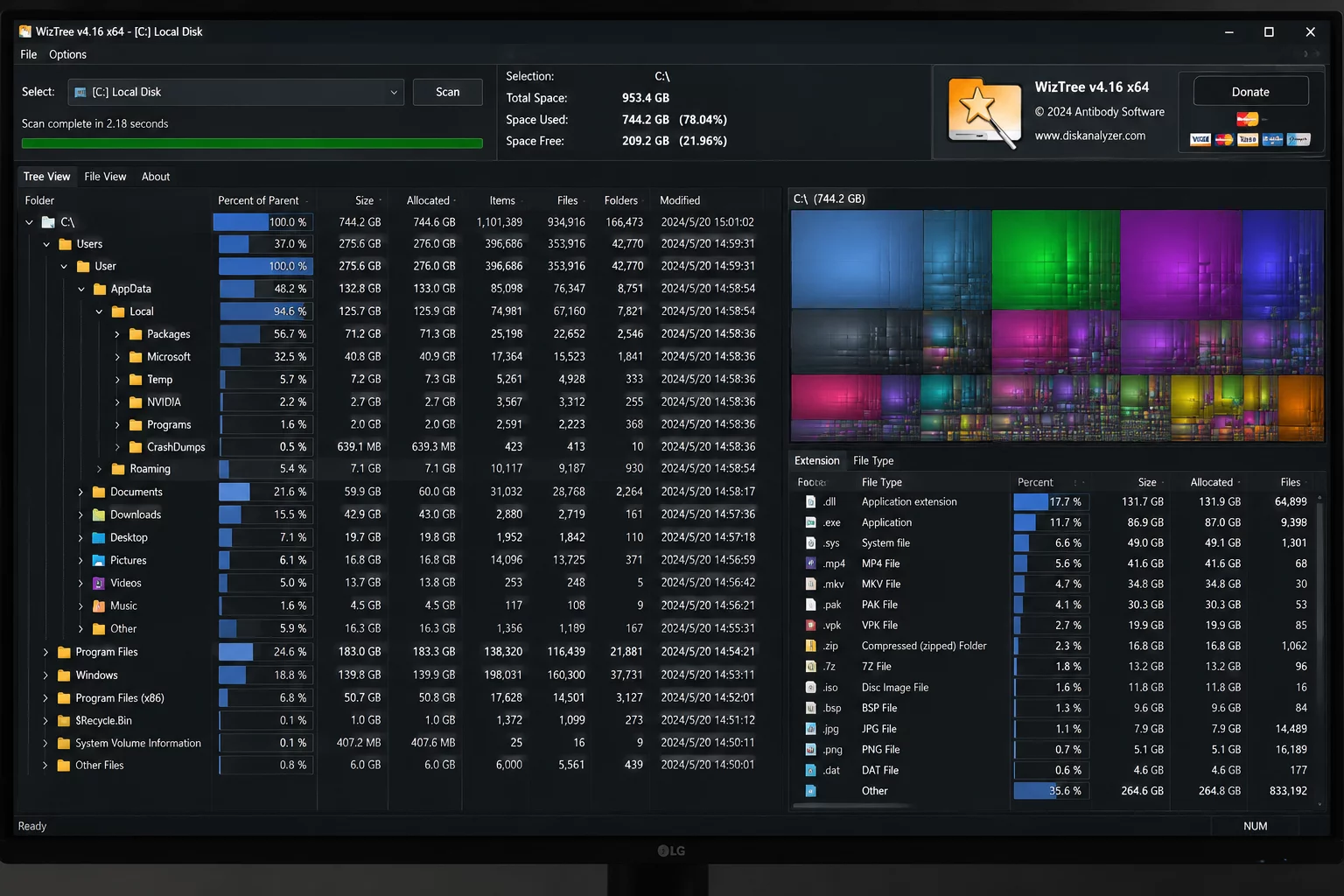Click the WizTree app icon in the title bar
The height and width of the screenshot is (896, 1344).
(x=25, y=31)
